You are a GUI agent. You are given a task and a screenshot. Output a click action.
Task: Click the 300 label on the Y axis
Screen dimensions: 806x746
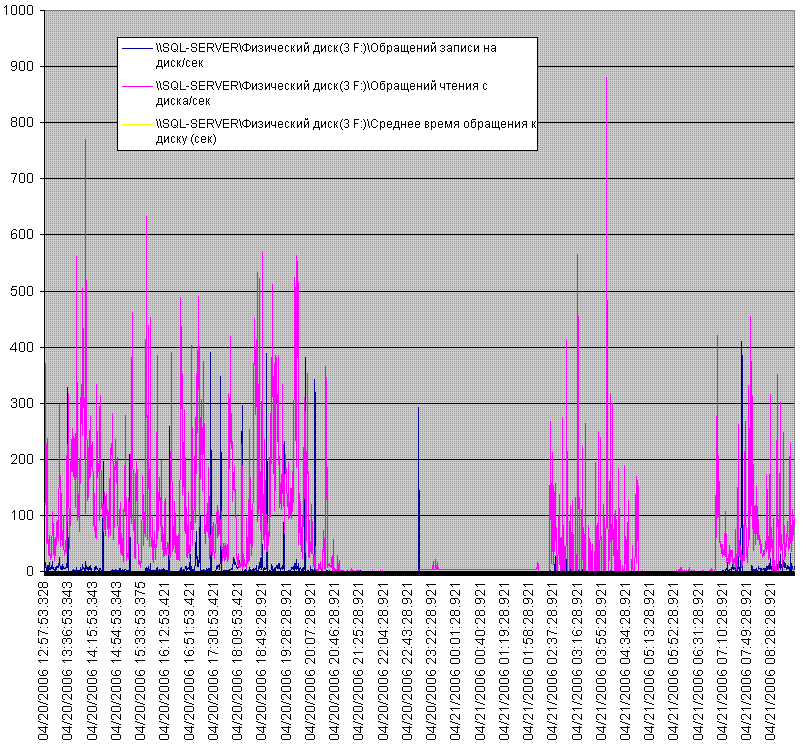click(x=24, y=404)
